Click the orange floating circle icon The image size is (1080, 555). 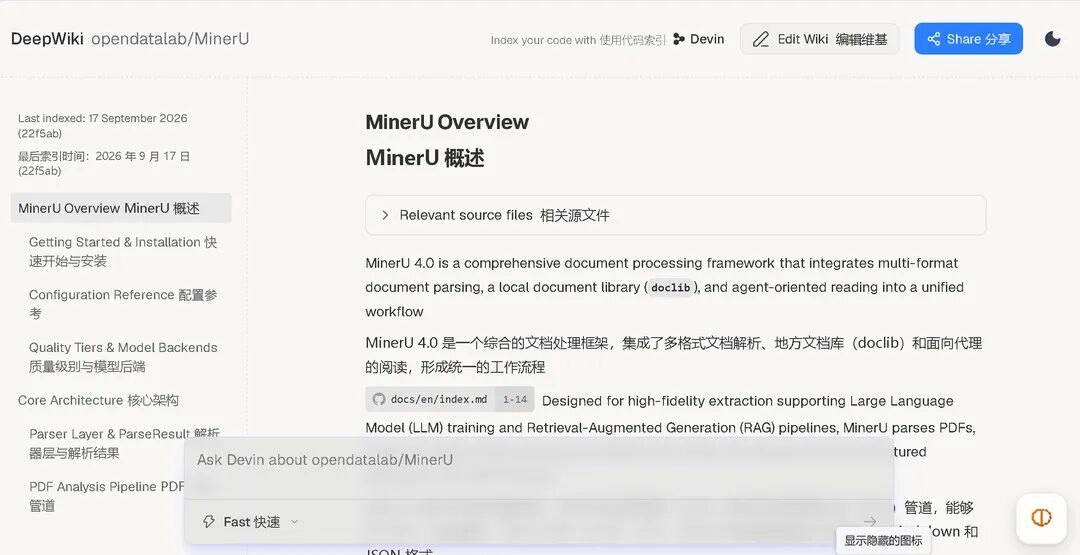coord(1041,517)
